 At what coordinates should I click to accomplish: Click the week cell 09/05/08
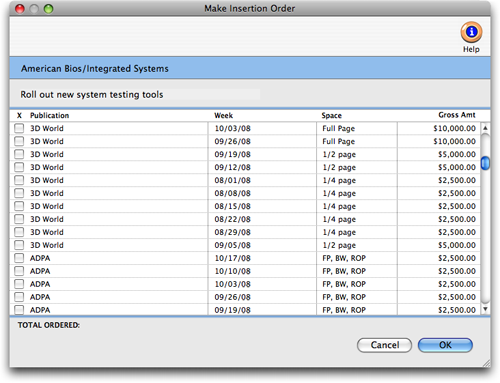click(x=232, y=245)
